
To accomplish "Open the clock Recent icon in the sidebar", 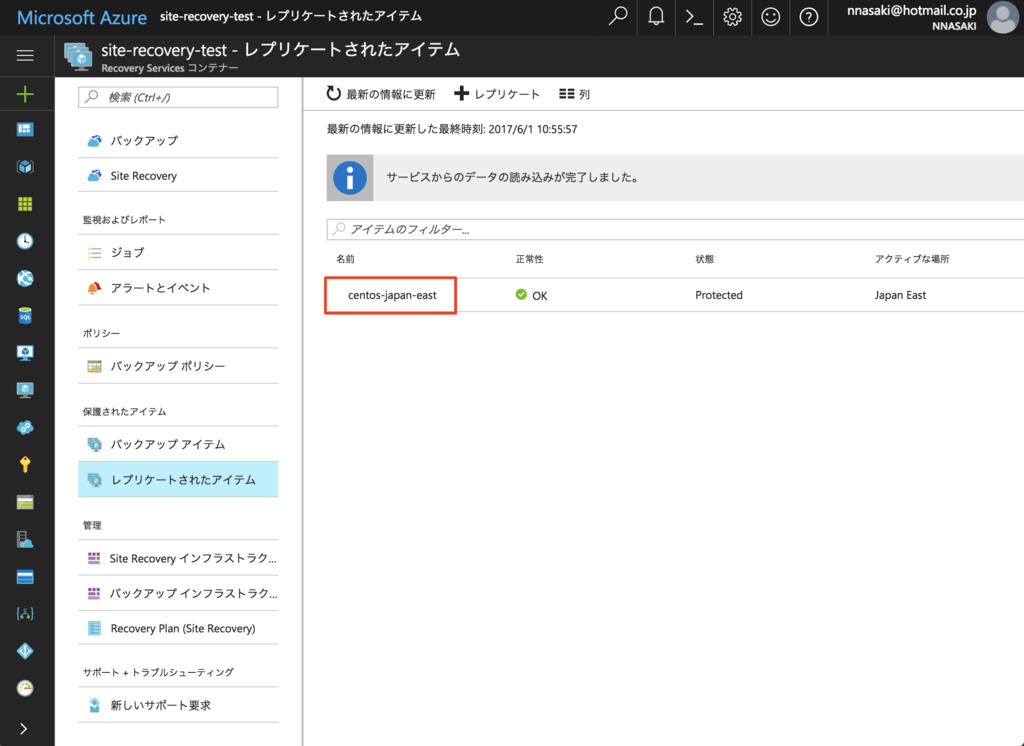I will point(25,241).
